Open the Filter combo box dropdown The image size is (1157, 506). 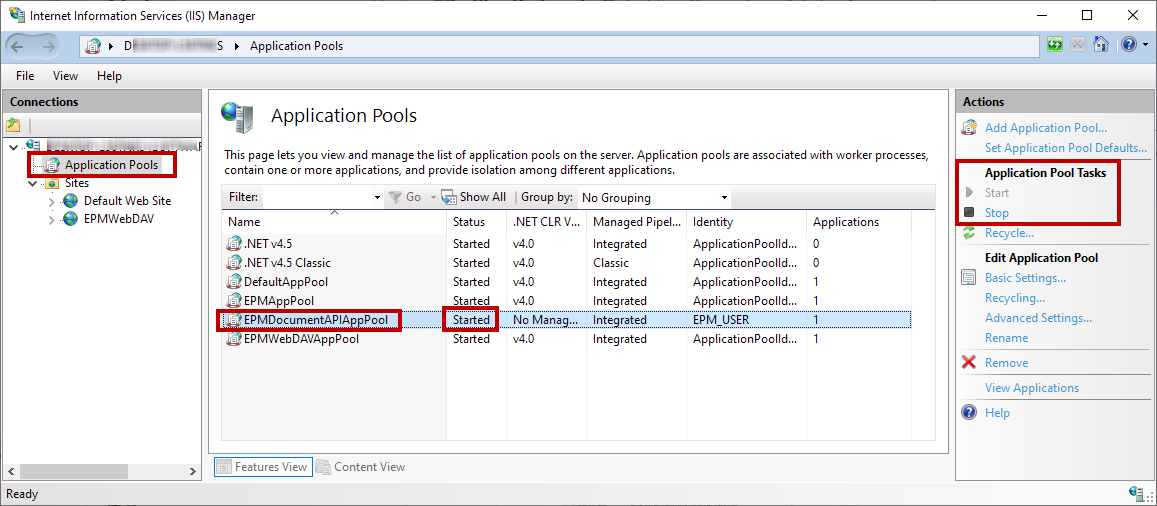pos(376,198)
